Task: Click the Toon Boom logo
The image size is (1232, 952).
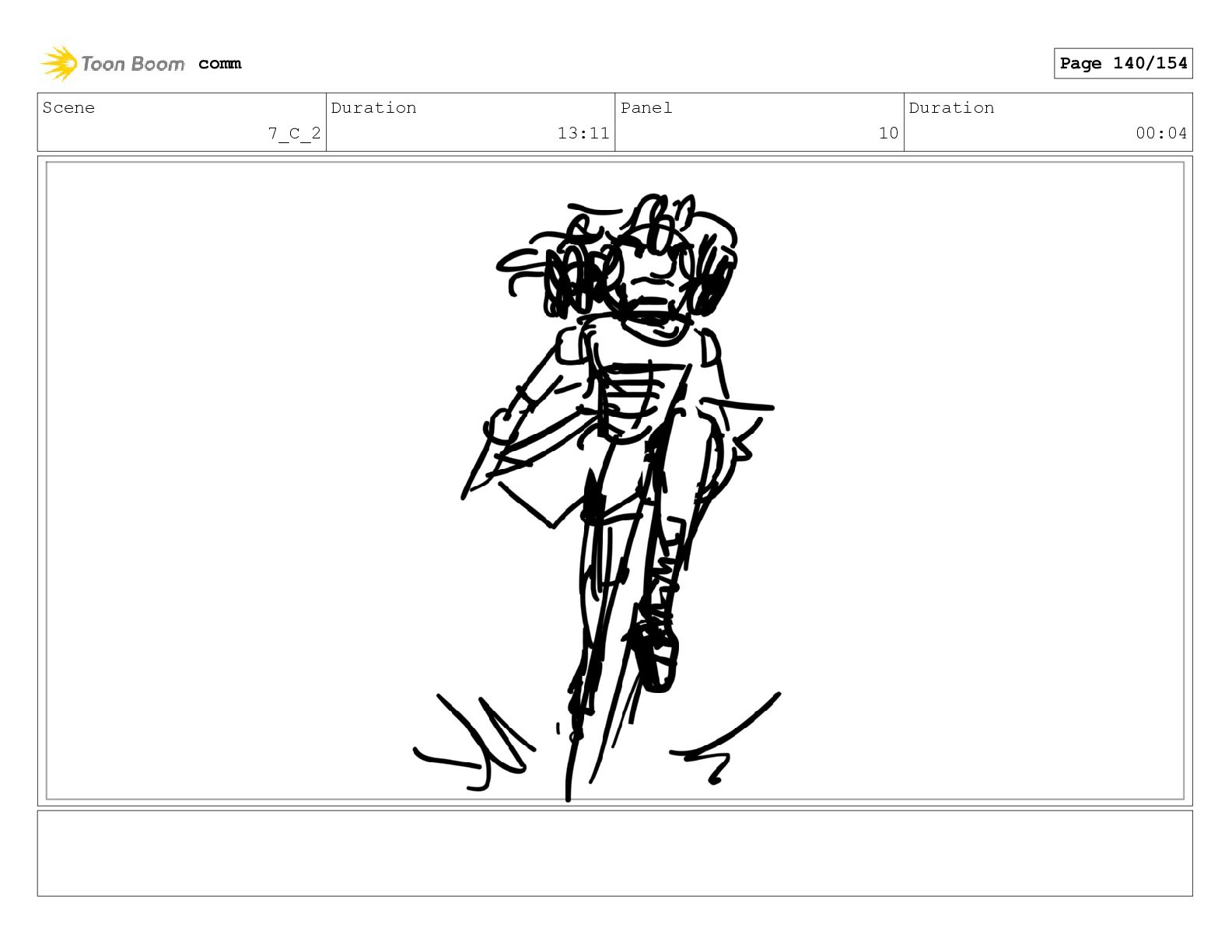Action: coord(113,63)
